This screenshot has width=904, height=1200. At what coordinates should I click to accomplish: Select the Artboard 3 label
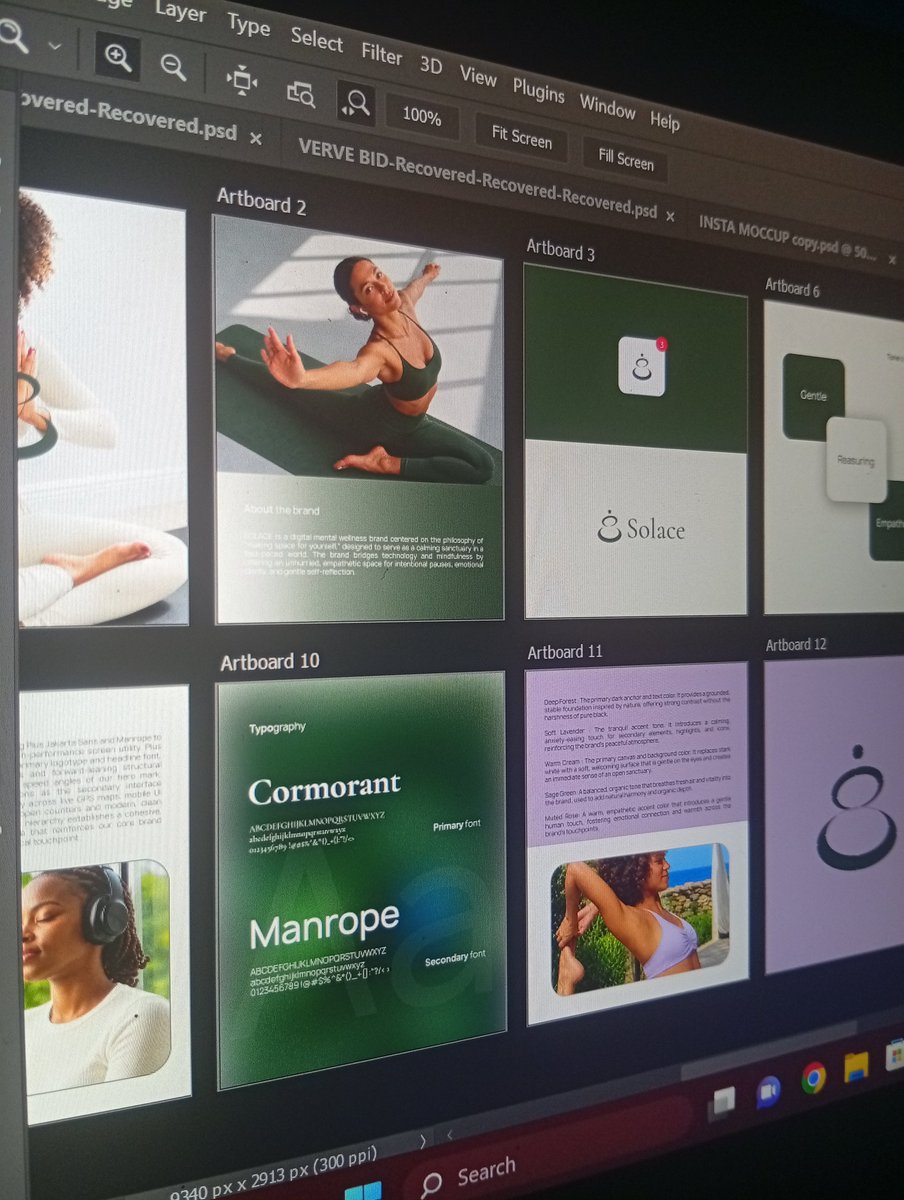(x=561, y=250)
